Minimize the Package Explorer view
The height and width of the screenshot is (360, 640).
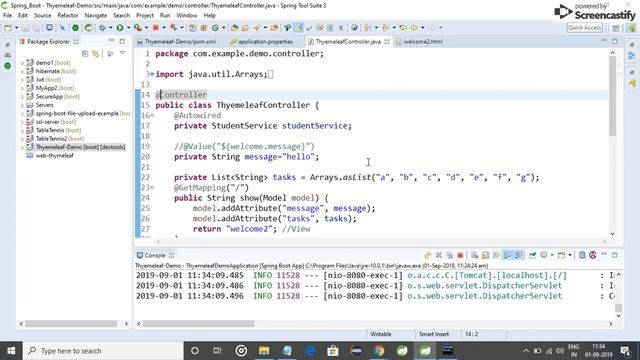[x=111, y=41]
